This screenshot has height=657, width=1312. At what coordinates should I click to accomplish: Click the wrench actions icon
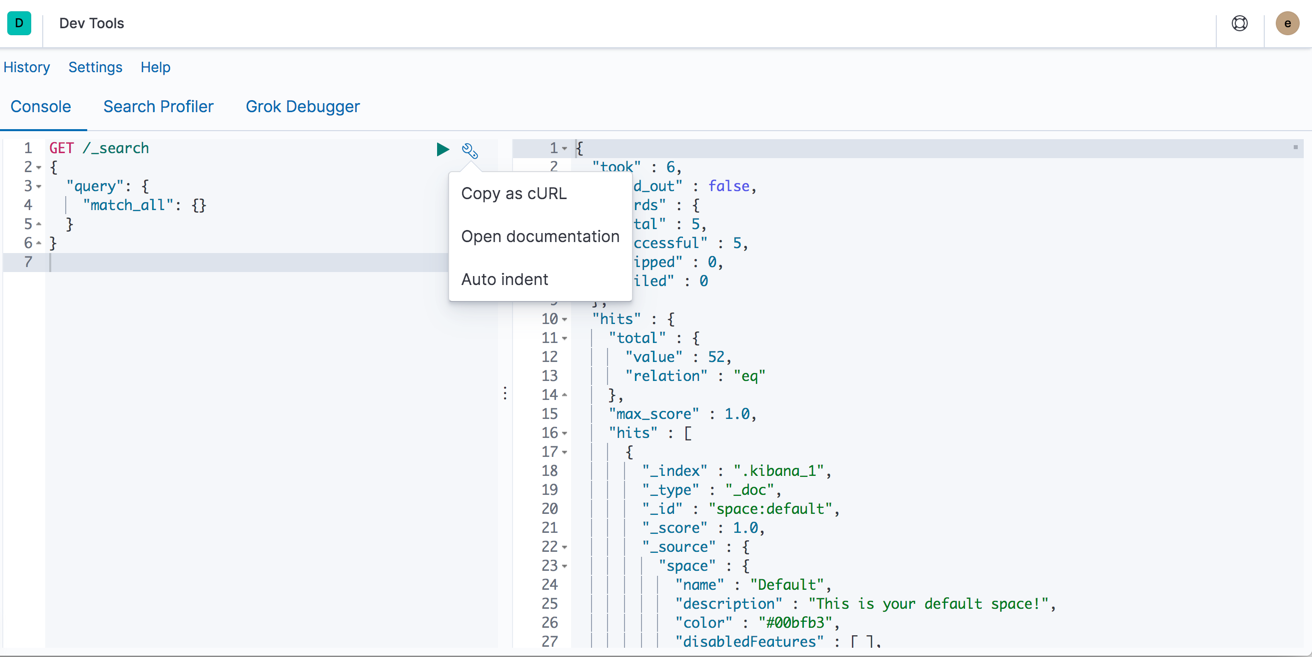(470, 151)
